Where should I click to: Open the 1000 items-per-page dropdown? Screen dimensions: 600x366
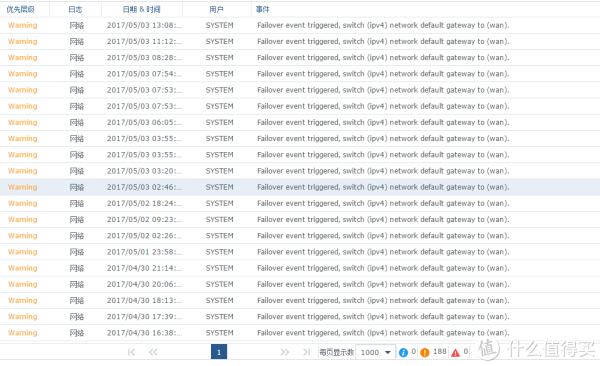[374, 352]
